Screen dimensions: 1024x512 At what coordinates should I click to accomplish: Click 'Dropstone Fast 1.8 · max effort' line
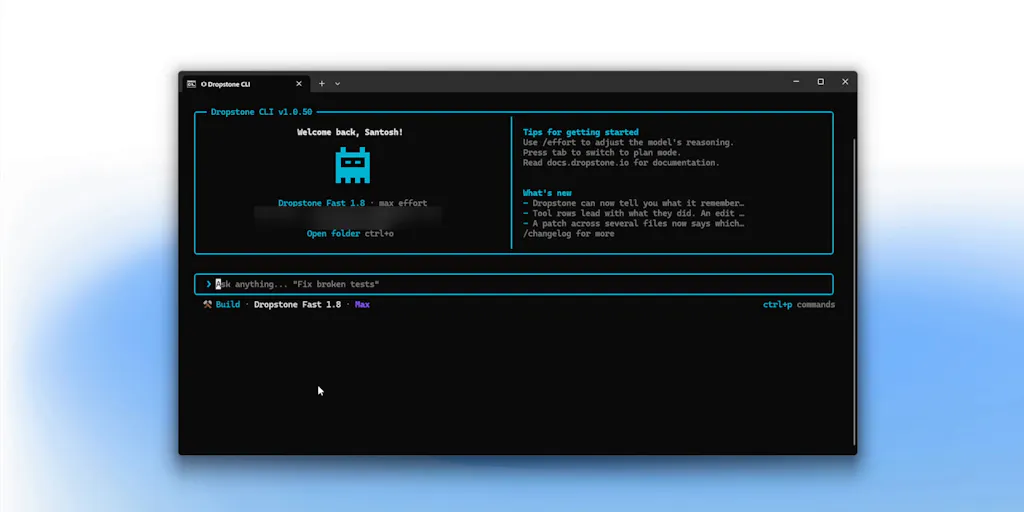coord(353,203)
